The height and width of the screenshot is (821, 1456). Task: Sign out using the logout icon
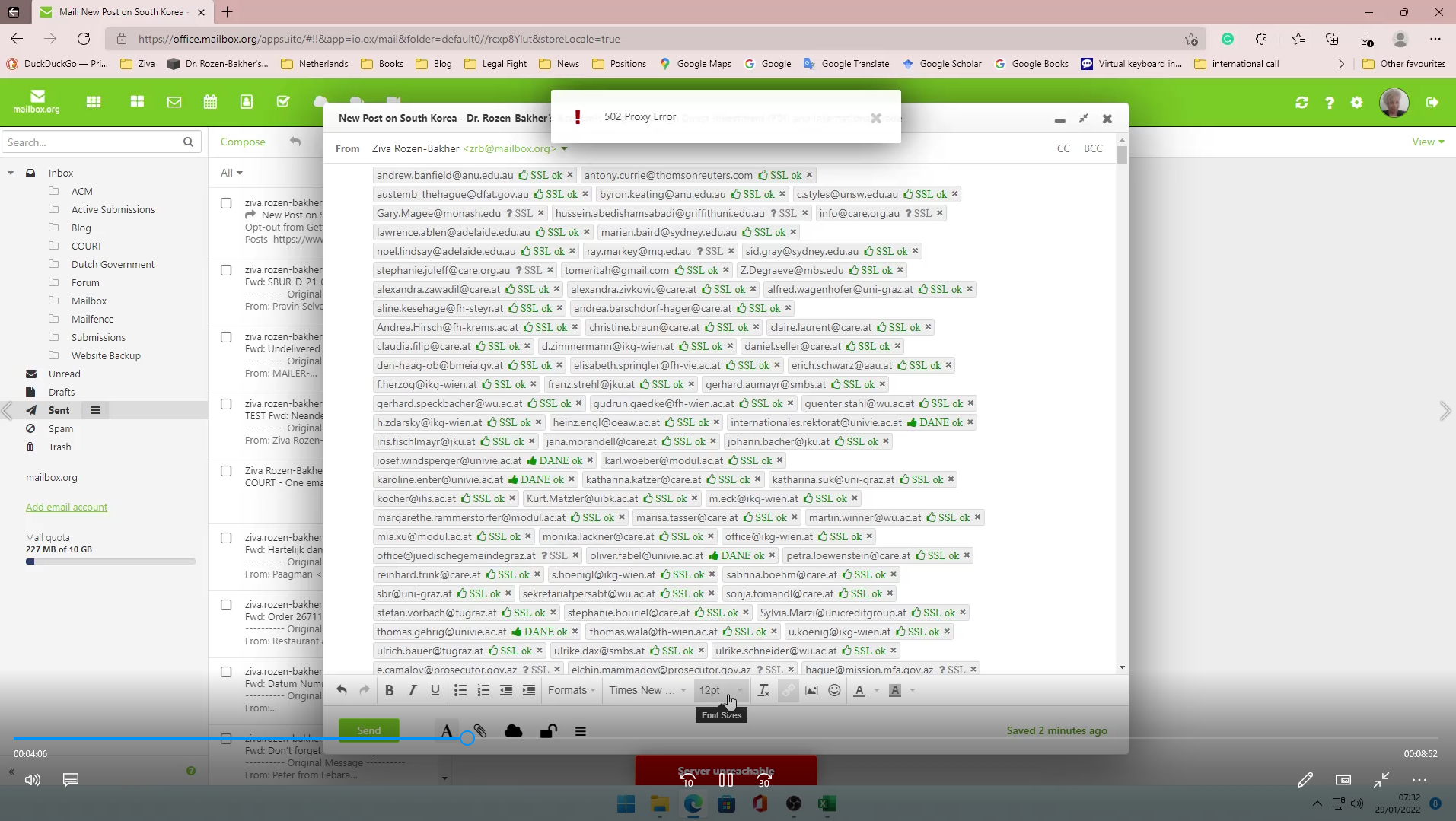pyautogui.click(x=1432, y=103)
